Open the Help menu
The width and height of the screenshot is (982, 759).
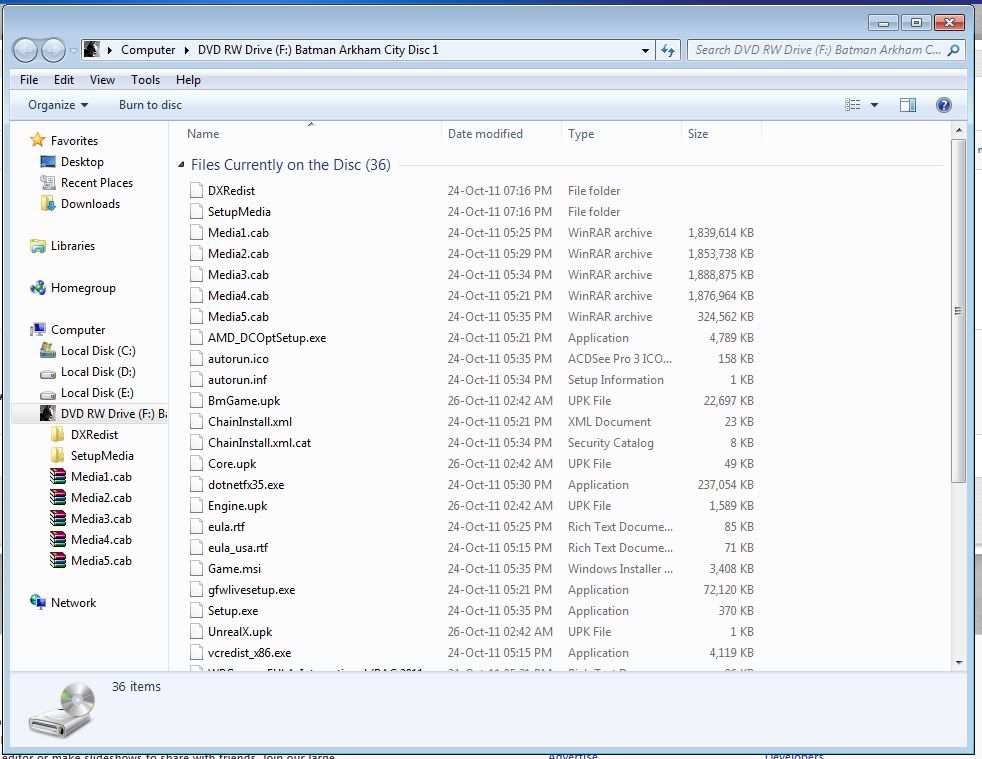[x=188, y=80]
